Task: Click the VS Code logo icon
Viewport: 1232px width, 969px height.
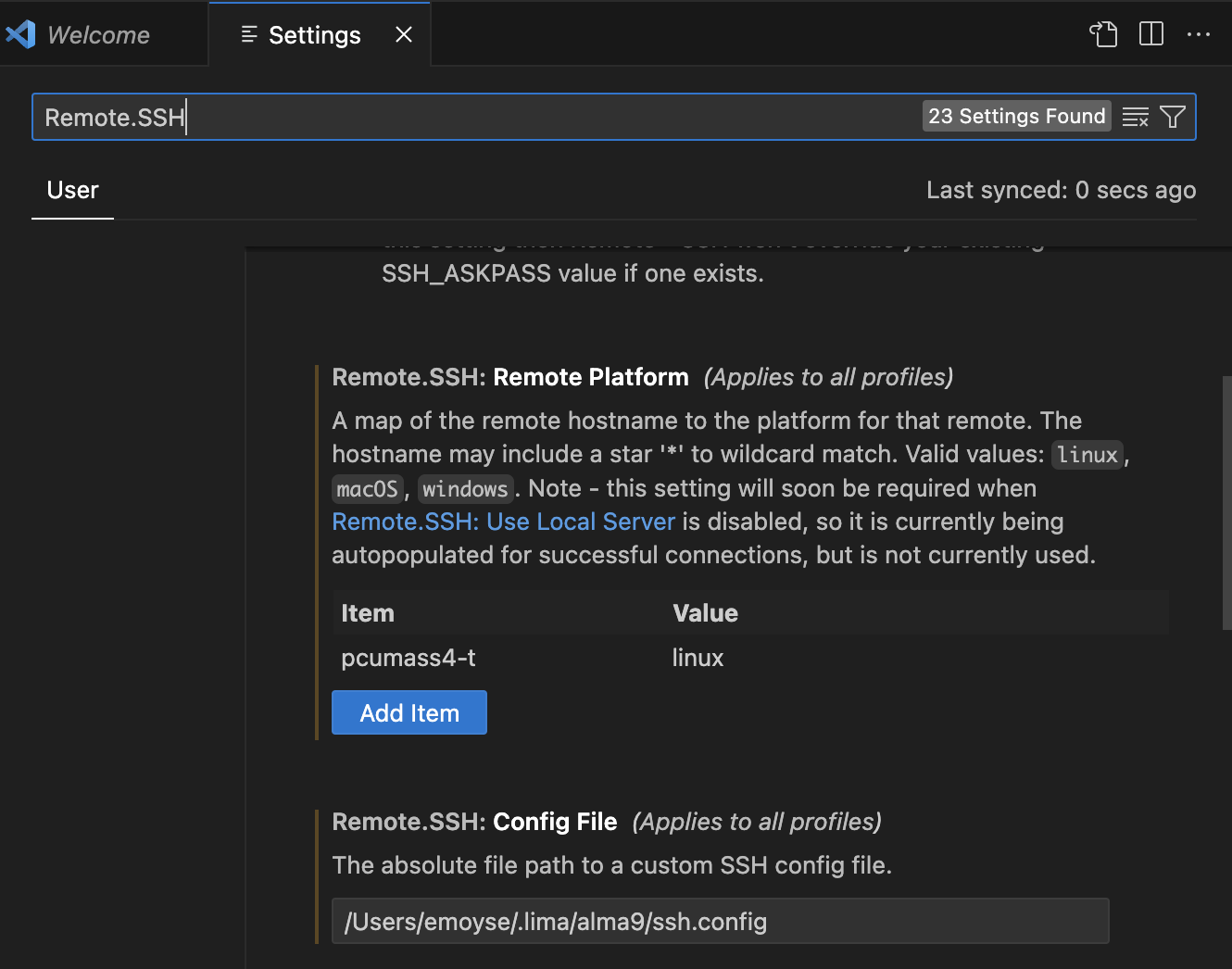Action: click(x=20, y=34)
